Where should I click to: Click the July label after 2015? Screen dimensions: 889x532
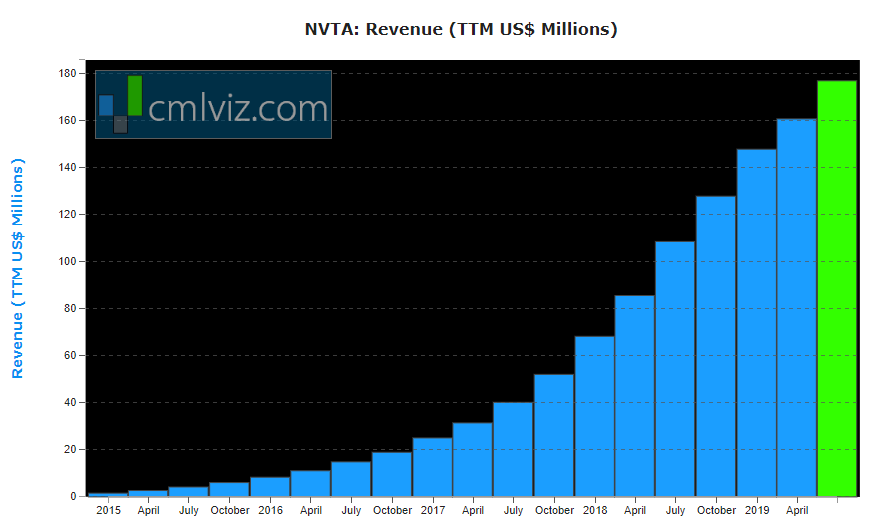[x=189, y=510]
